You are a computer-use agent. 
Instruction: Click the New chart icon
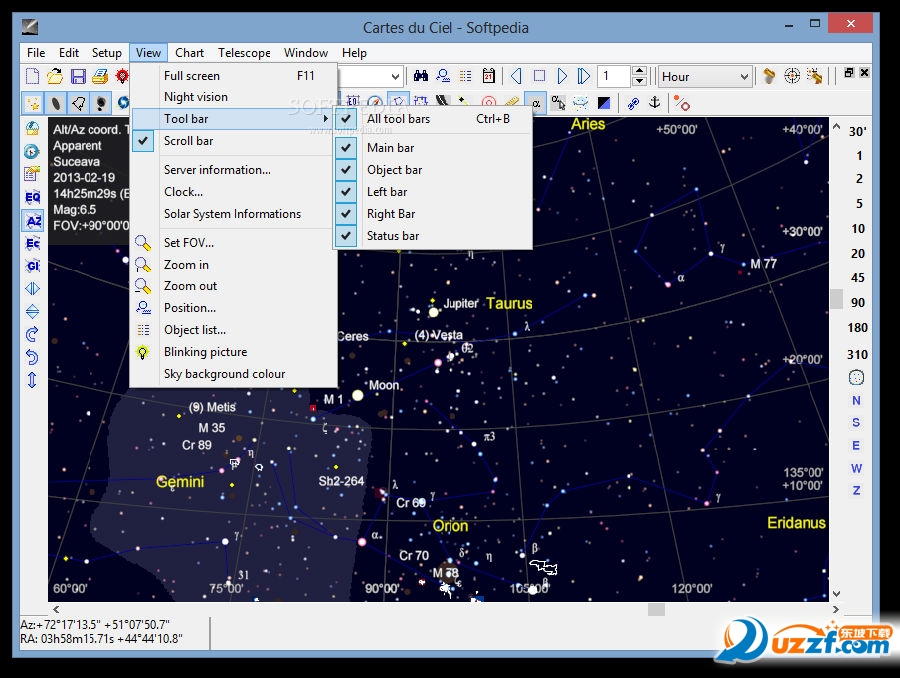point(33,76)
